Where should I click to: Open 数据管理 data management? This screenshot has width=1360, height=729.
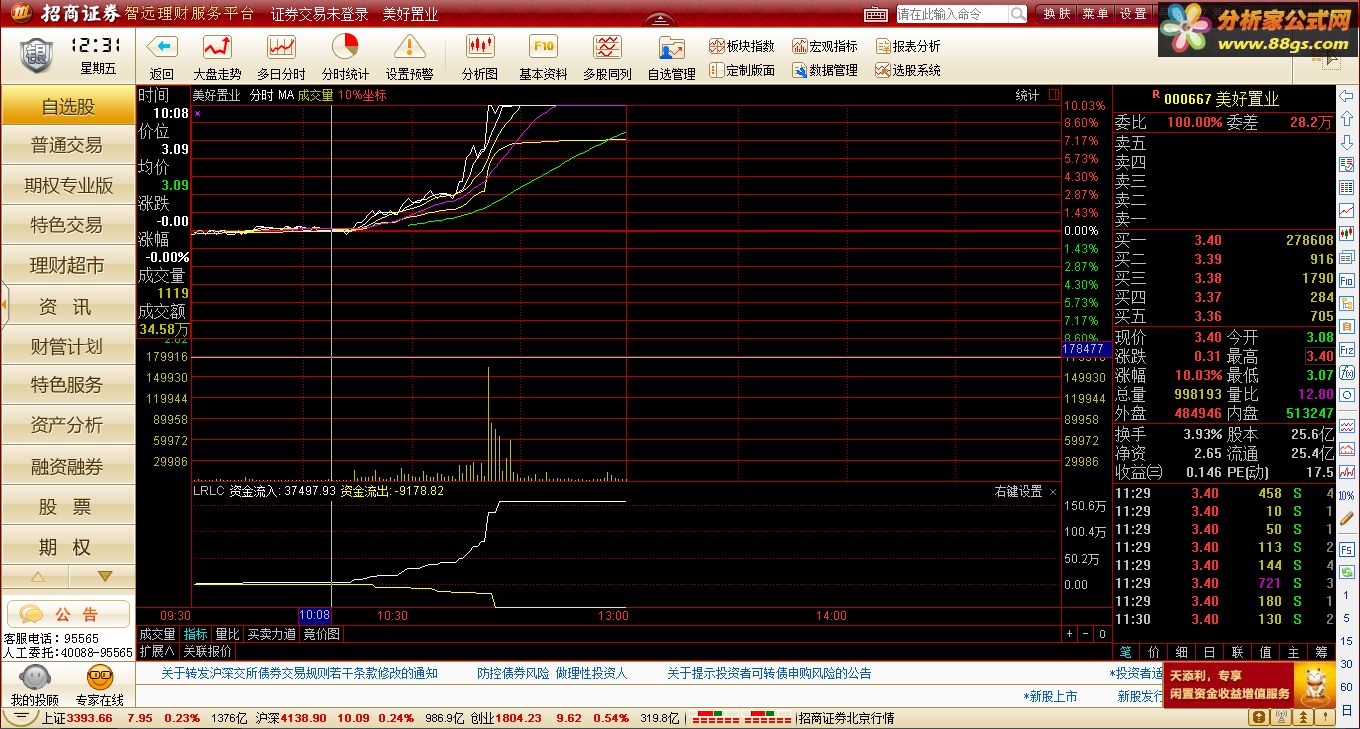click(825, 70)
